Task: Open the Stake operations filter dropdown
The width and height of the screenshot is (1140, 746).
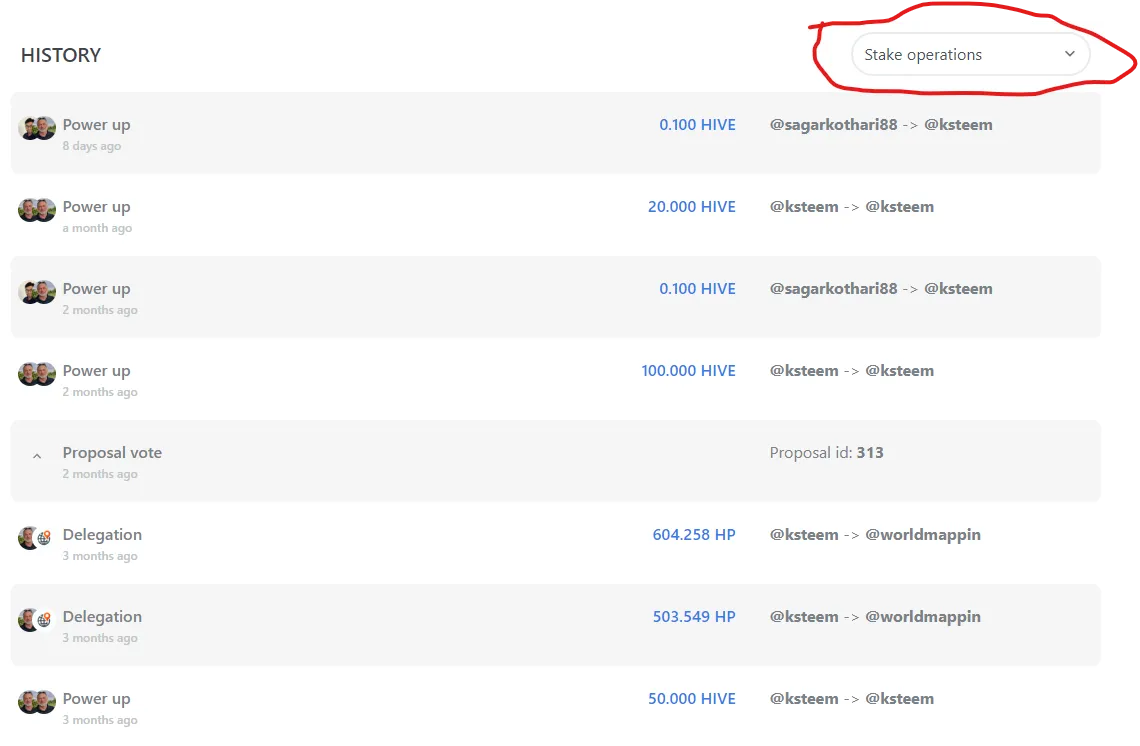Action: (x=970, y=55)
